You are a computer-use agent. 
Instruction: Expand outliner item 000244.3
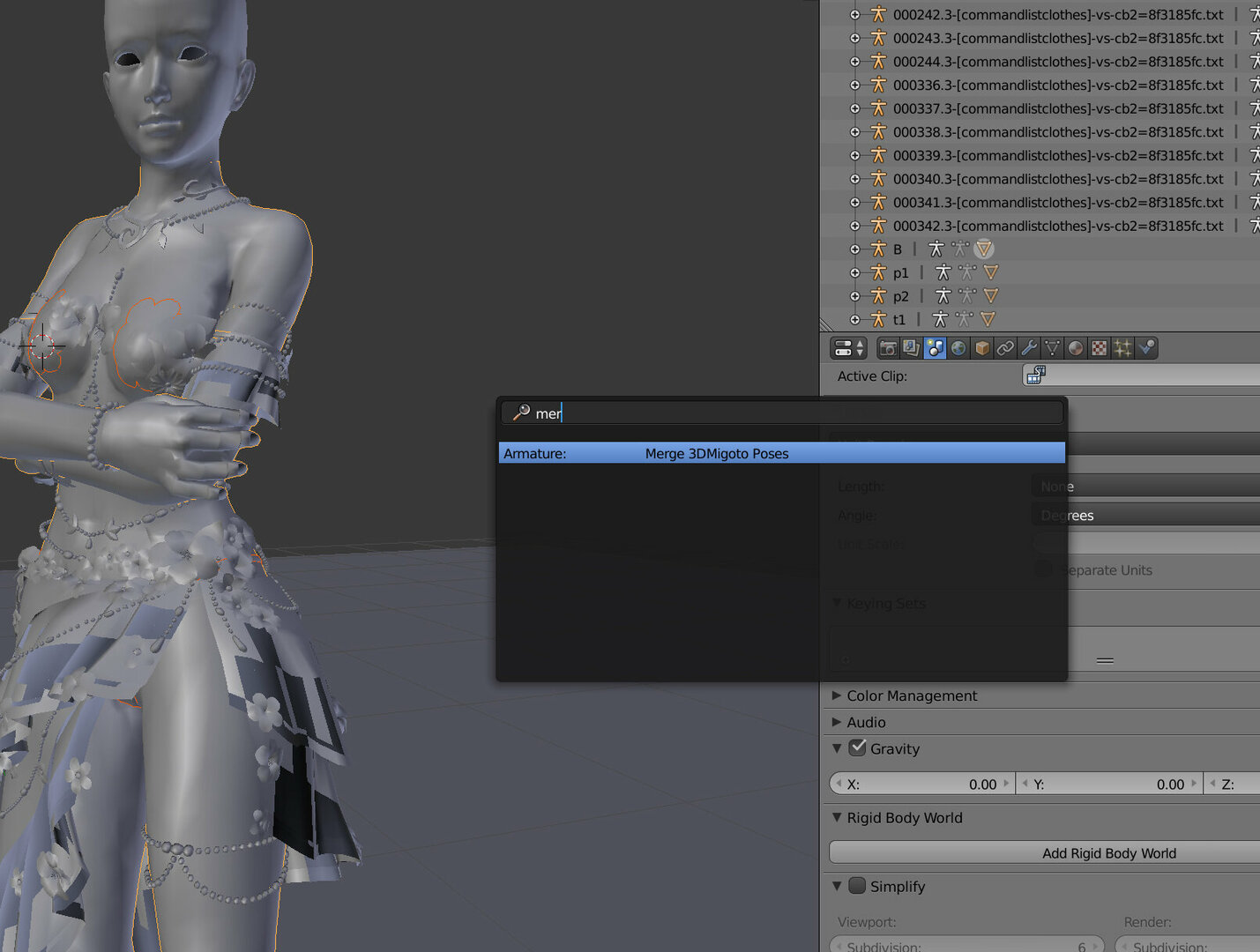[x=854, y=62]
